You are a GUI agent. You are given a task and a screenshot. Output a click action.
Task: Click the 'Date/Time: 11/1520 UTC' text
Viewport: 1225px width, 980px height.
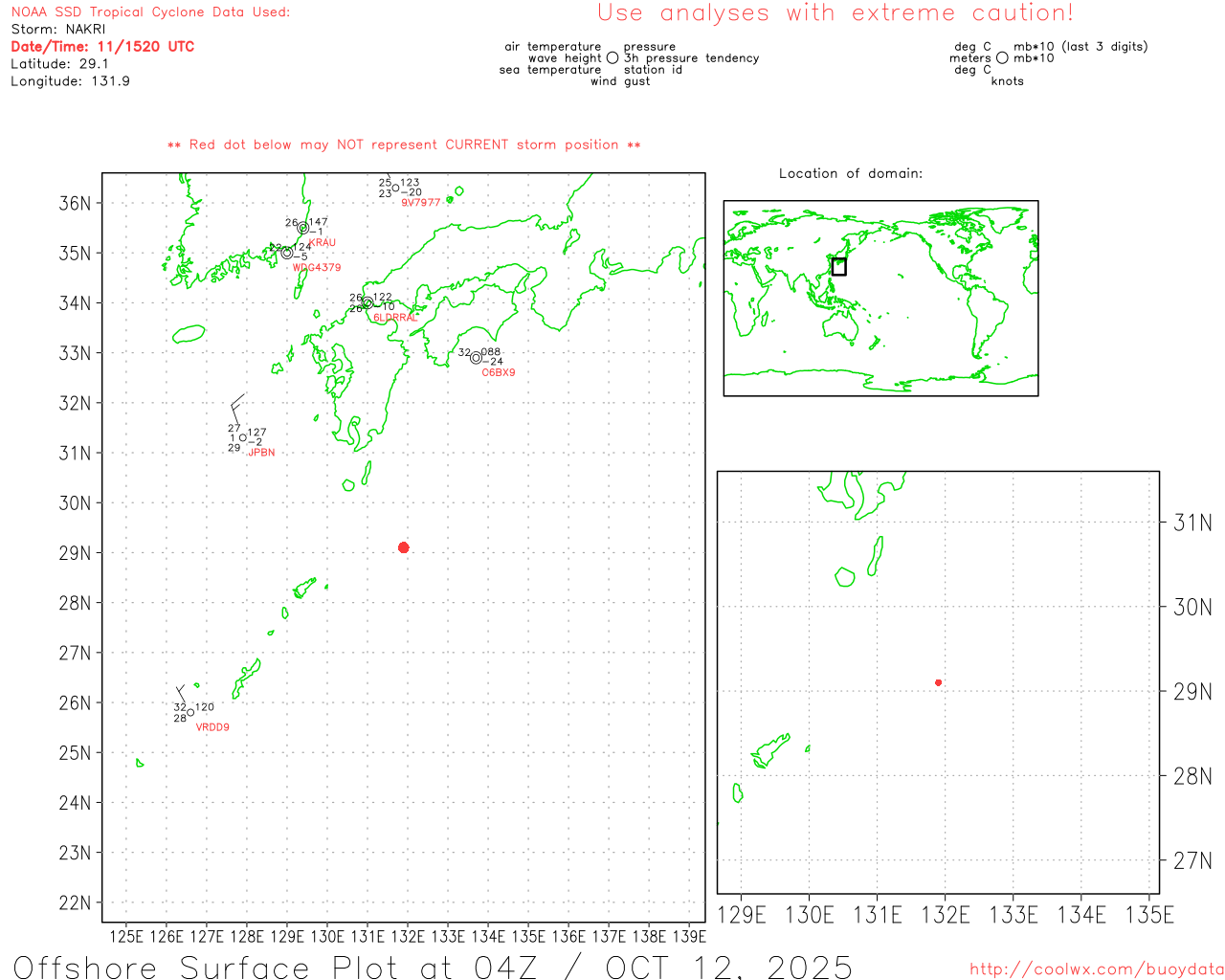point(102,46)
